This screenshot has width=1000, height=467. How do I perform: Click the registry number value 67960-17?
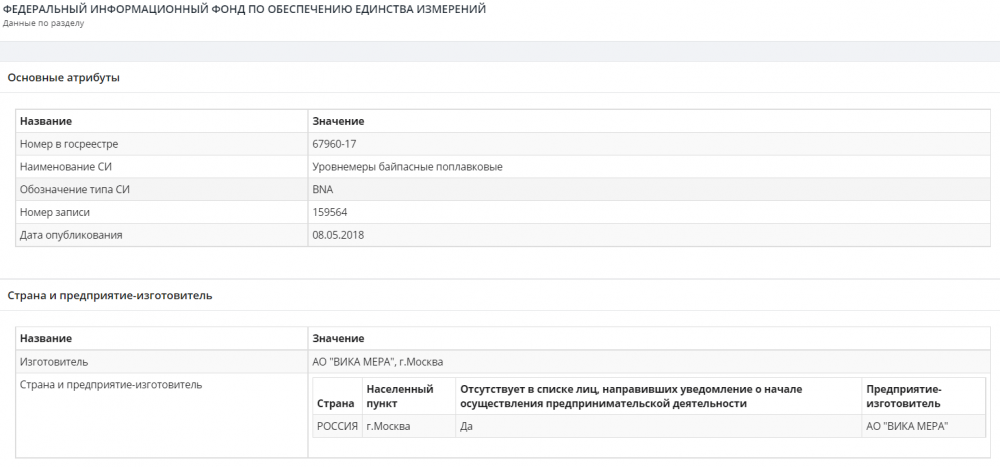[x=334, y=144]
